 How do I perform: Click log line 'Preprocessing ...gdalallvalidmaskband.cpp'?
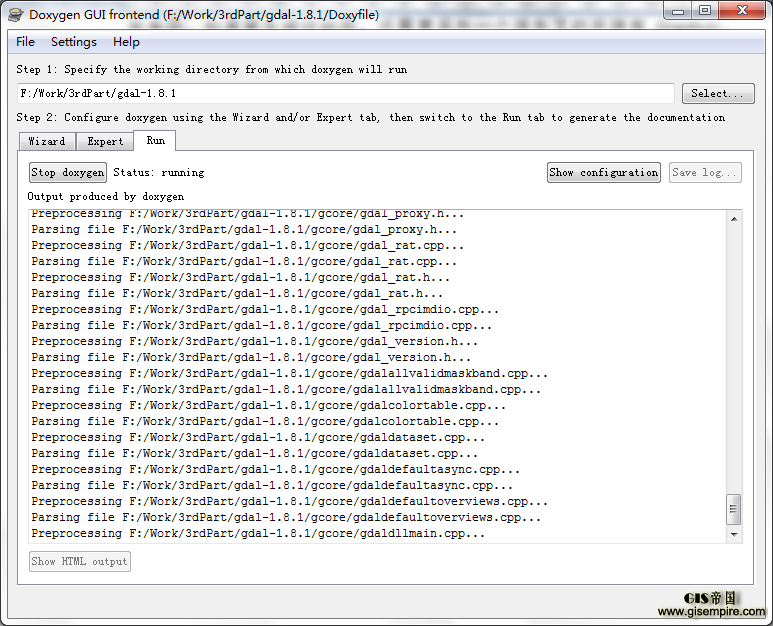289,374
